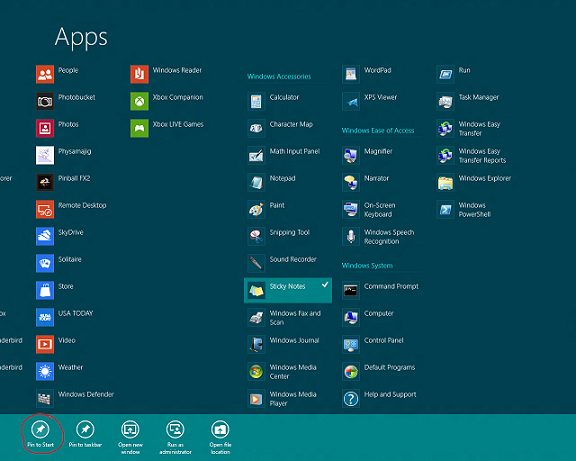This screenshot has width=576, height=461.
Task: Launch the Calculator icon
Action: [256, 101]
